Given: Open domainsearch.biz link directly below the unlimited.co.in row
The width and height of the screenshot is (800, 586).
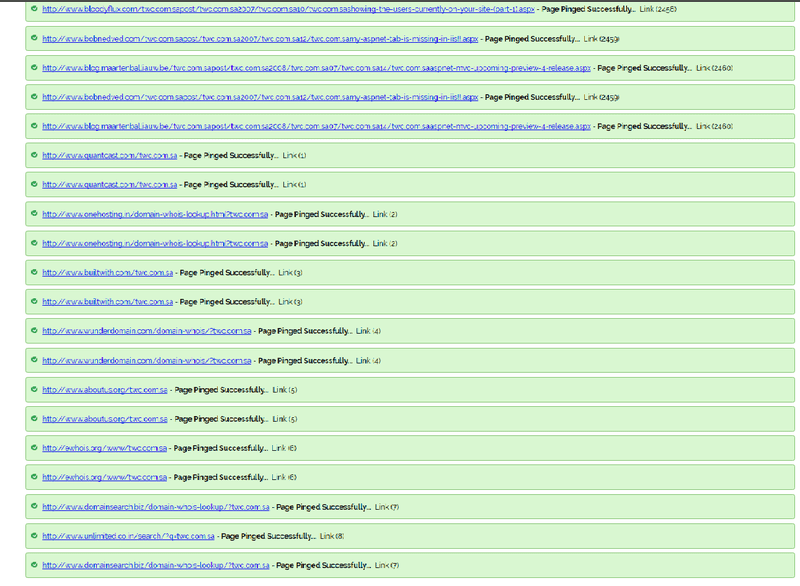Looking at the screenshot, I should coord(156,565).
